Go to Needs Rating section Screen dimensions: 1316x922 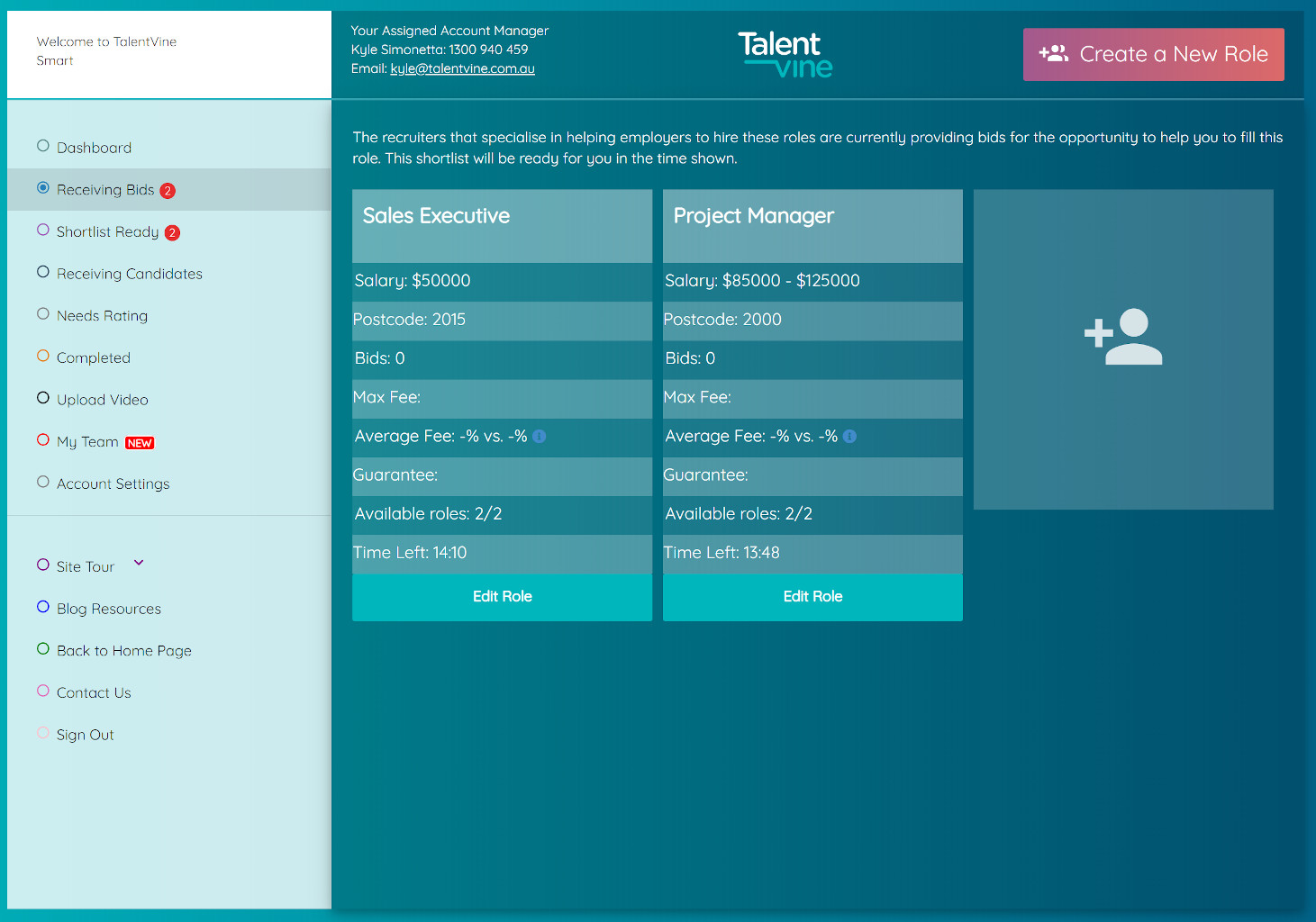pyautogui.click(x=102, y=316)
